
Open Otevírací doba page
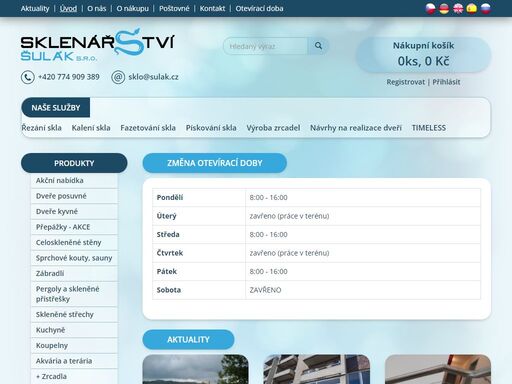point(259,9)
